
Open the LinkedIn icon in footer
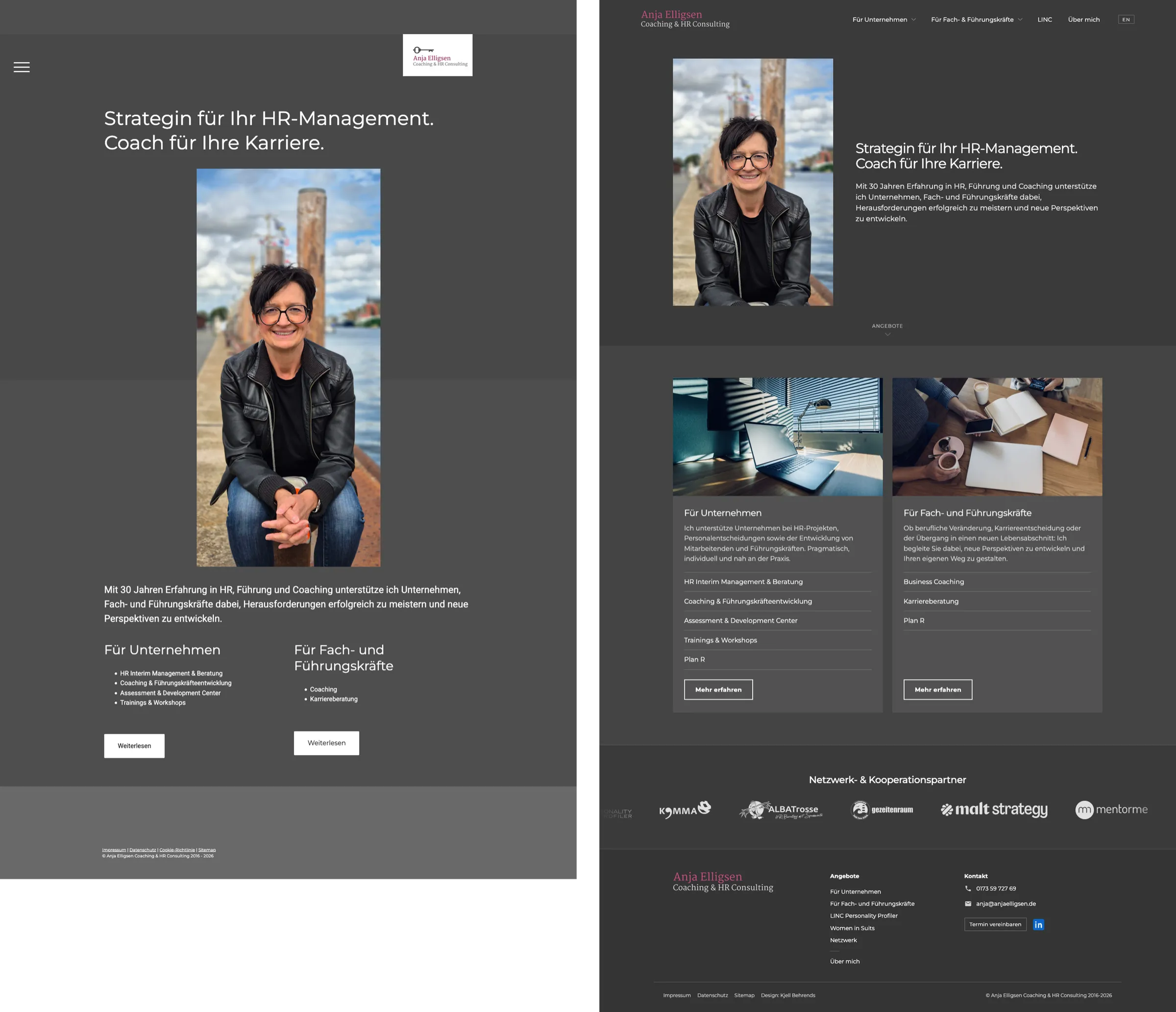coord(1038,925)
